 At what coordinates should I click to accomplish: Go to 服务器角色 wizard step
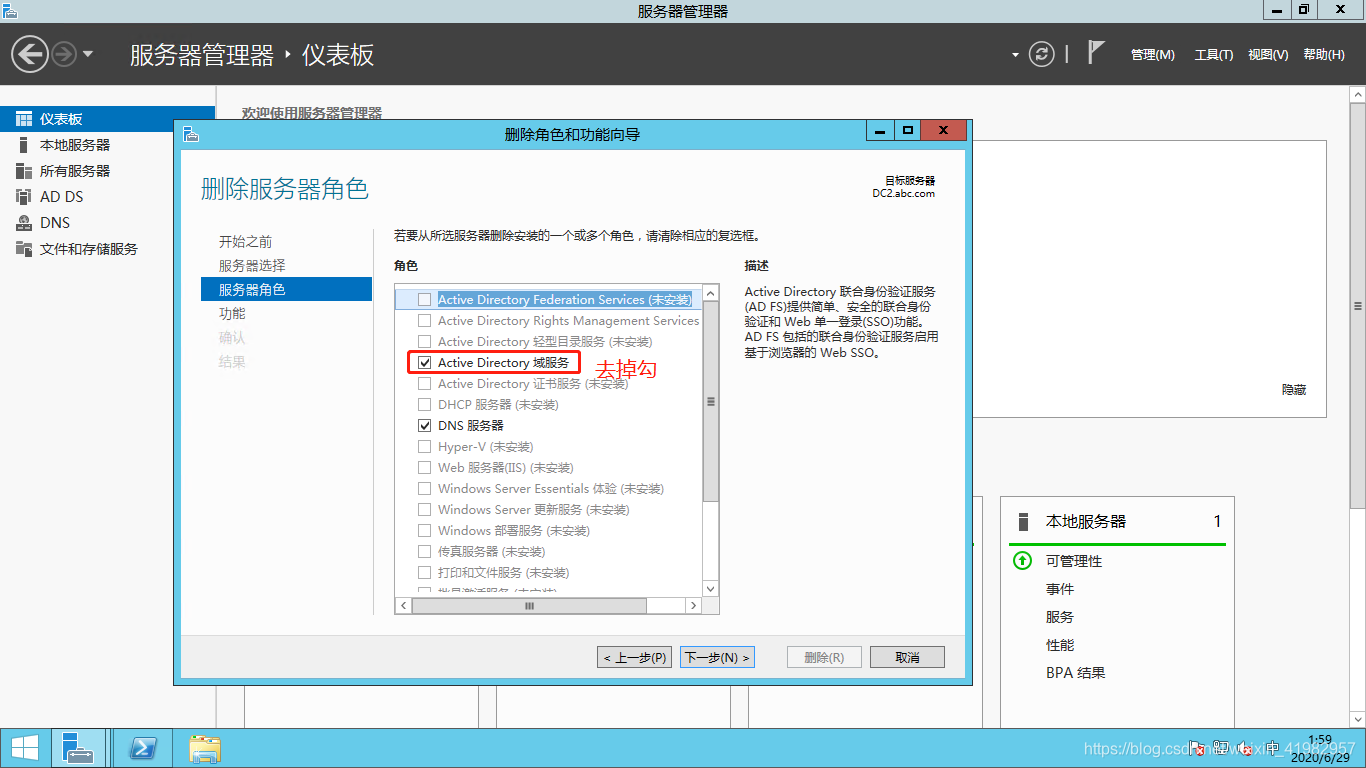pyautogui.click(x=286, y=289)
